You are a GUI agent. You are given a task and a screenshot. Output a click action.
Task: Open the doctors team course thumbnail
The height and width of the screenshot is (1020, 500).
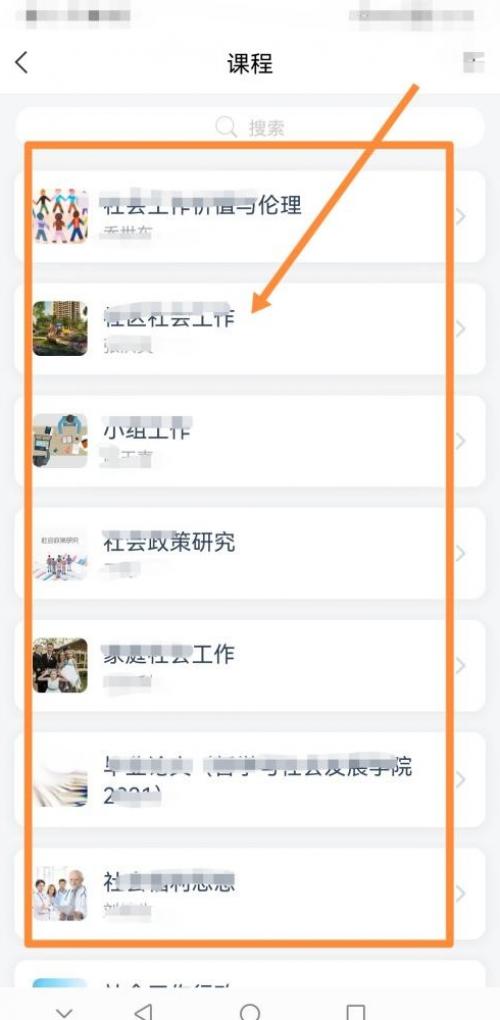(x=60, y=894)
